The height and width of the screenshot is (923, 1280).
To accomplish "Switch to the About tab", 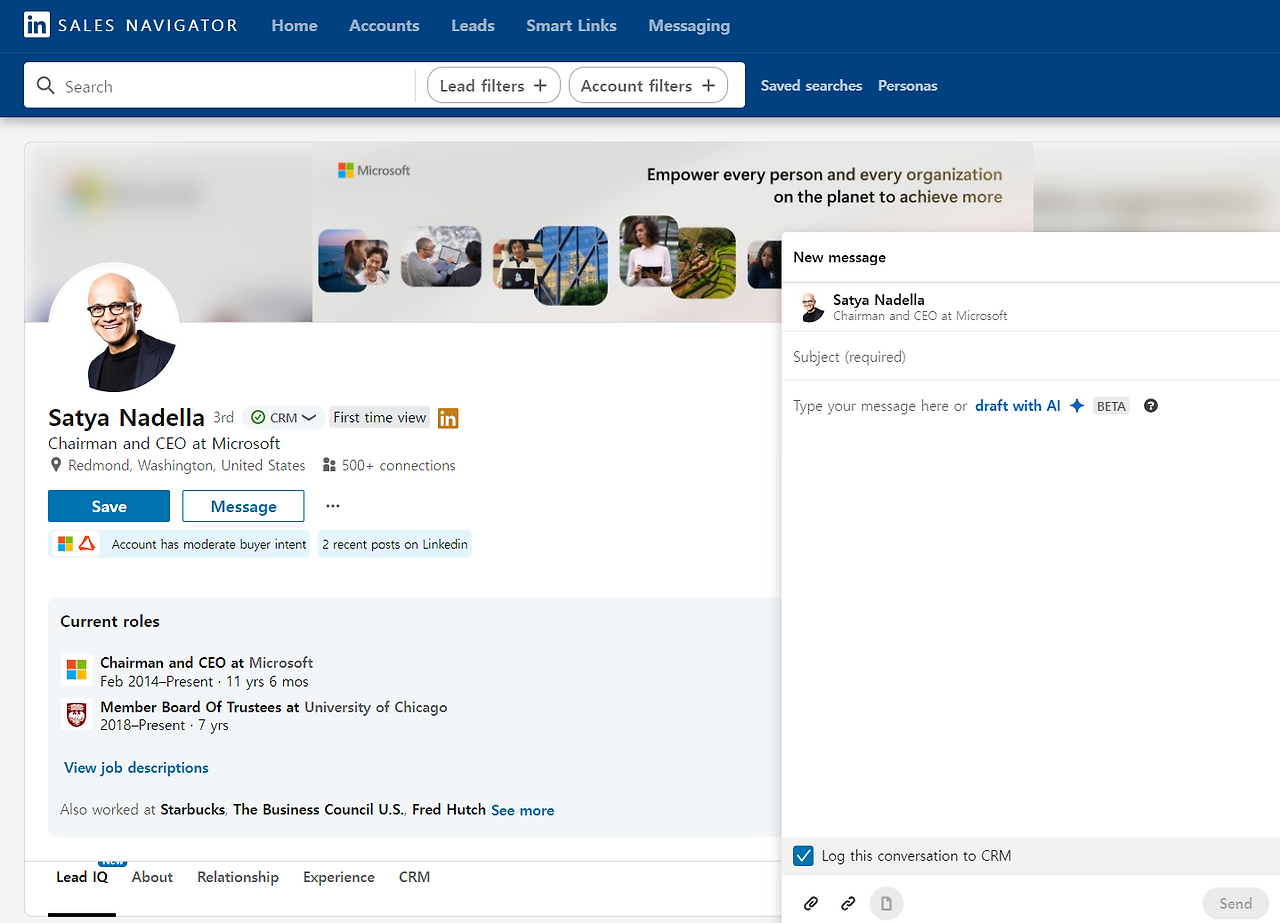I will pyautogui.click(x=152, y=877).
